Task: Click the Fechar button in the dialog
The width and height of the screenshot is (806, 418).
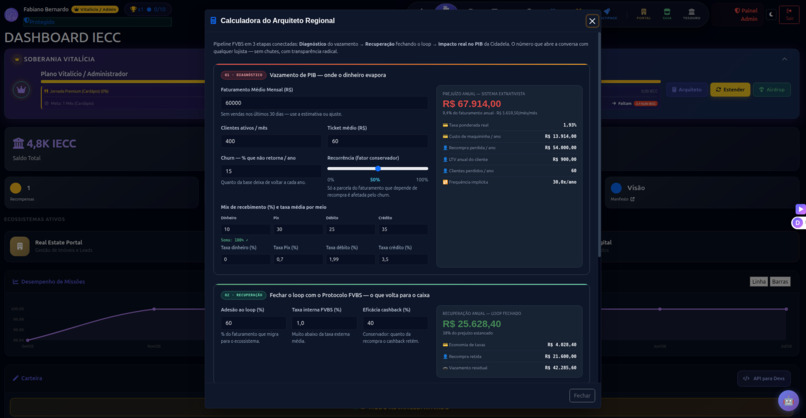Action: tap(582, 395)
